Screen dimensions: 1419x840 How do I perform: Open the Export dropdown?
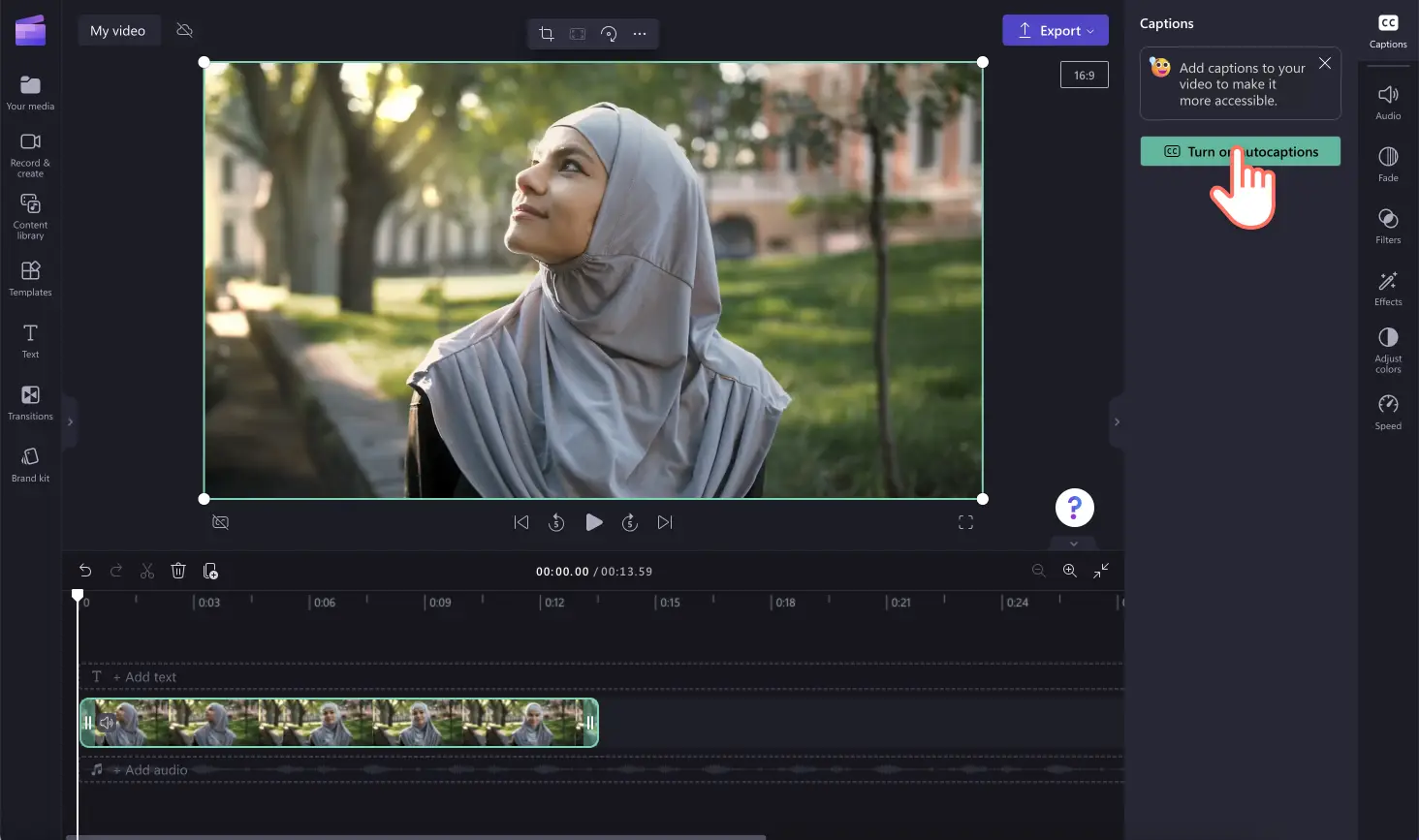coord(1056,31)
